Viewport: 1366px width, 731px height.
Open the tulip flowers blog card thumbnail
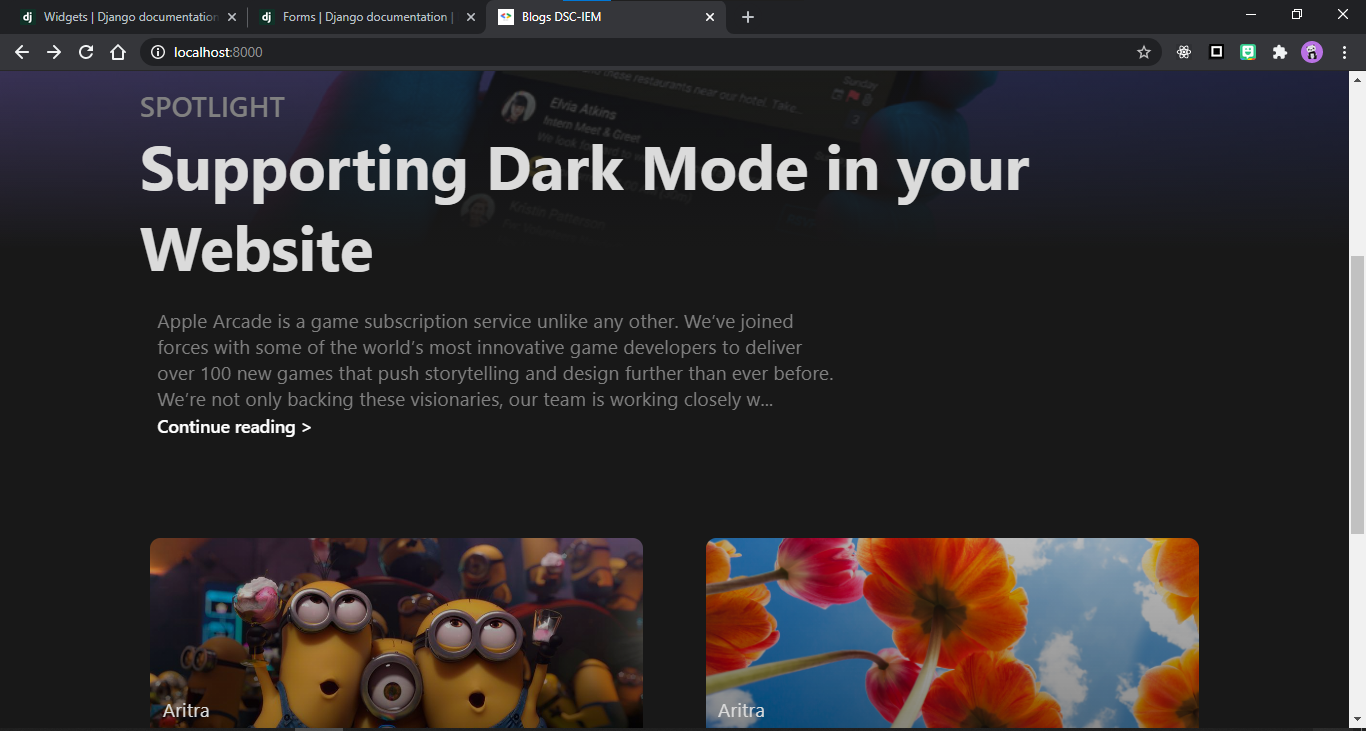click(x=952, y=633)
